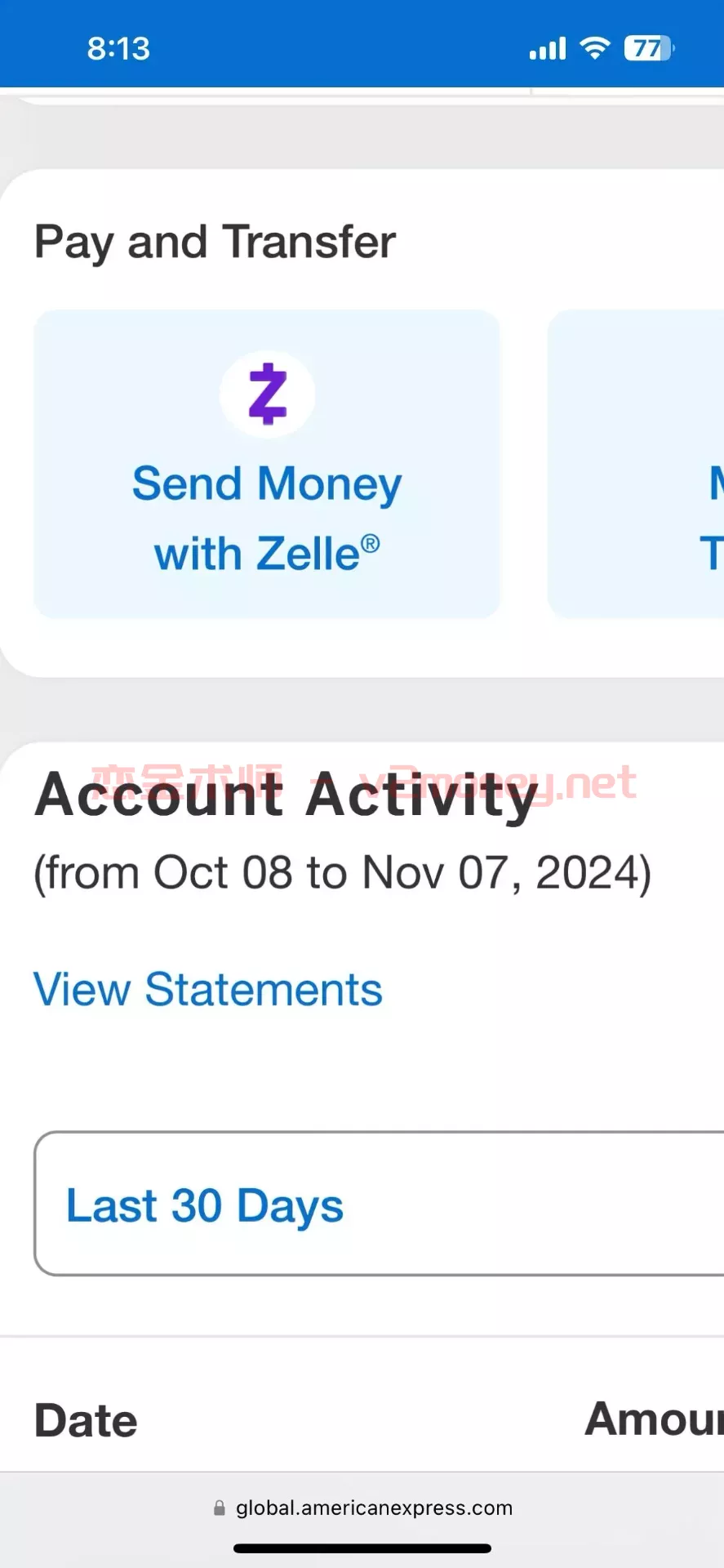Tap the Date column header
This screenshot has width=724, height=1568.
coord(86,1420)
